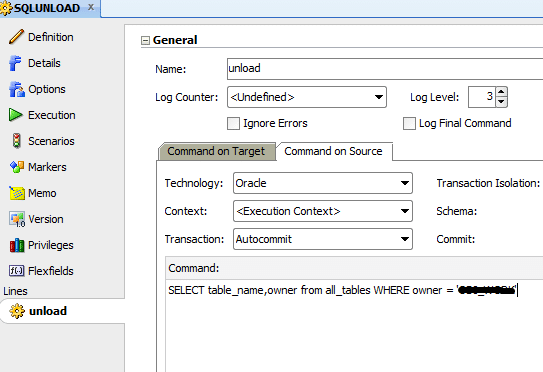This screenshot has width=543, height=372.
Task: Click the Markers icon in sidebar
Action: pyautogui.click(x=17, y=167)
